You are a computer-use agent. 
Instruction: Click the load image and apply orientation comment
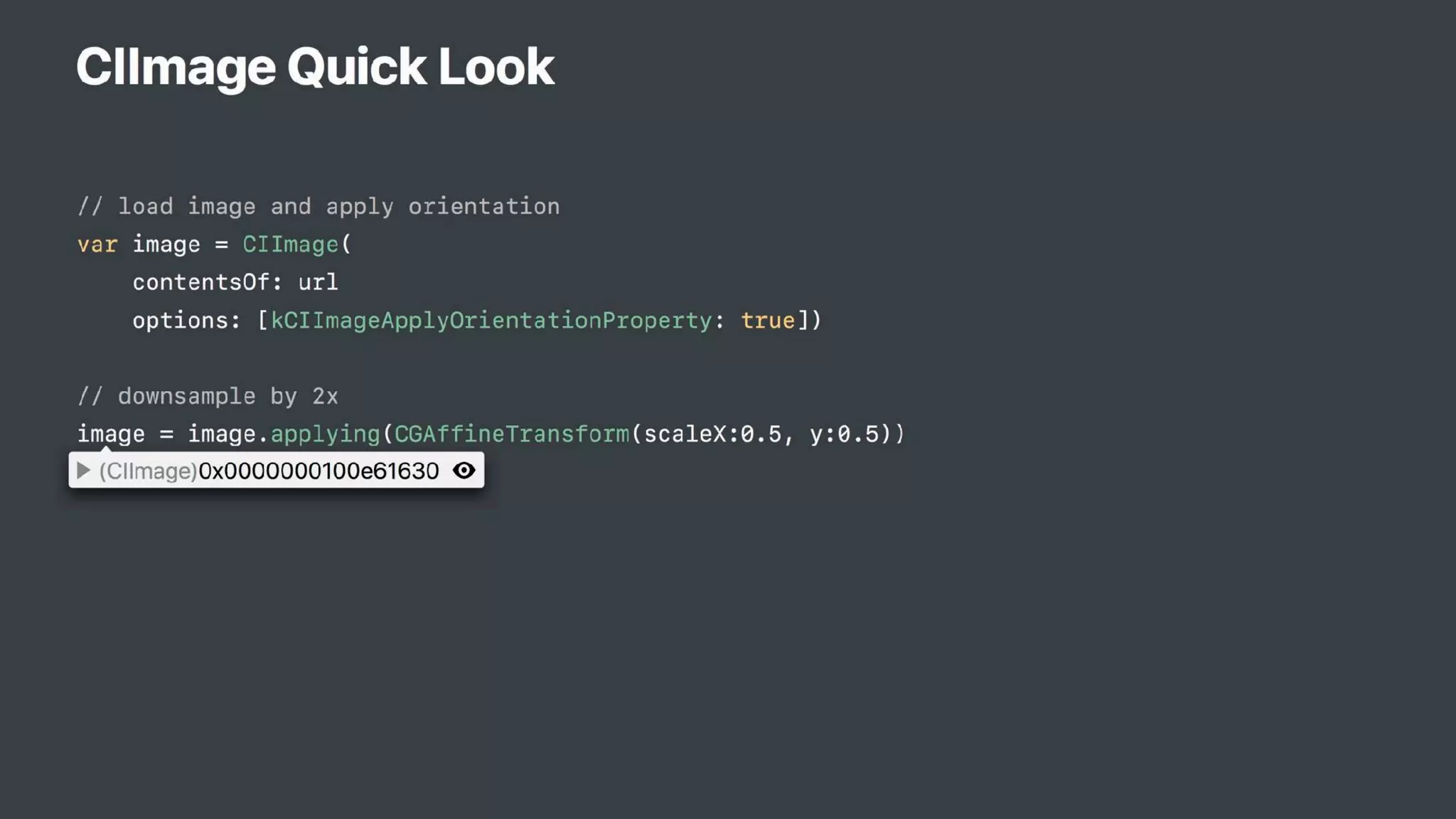pyautogui.click(x=318, y=207)
